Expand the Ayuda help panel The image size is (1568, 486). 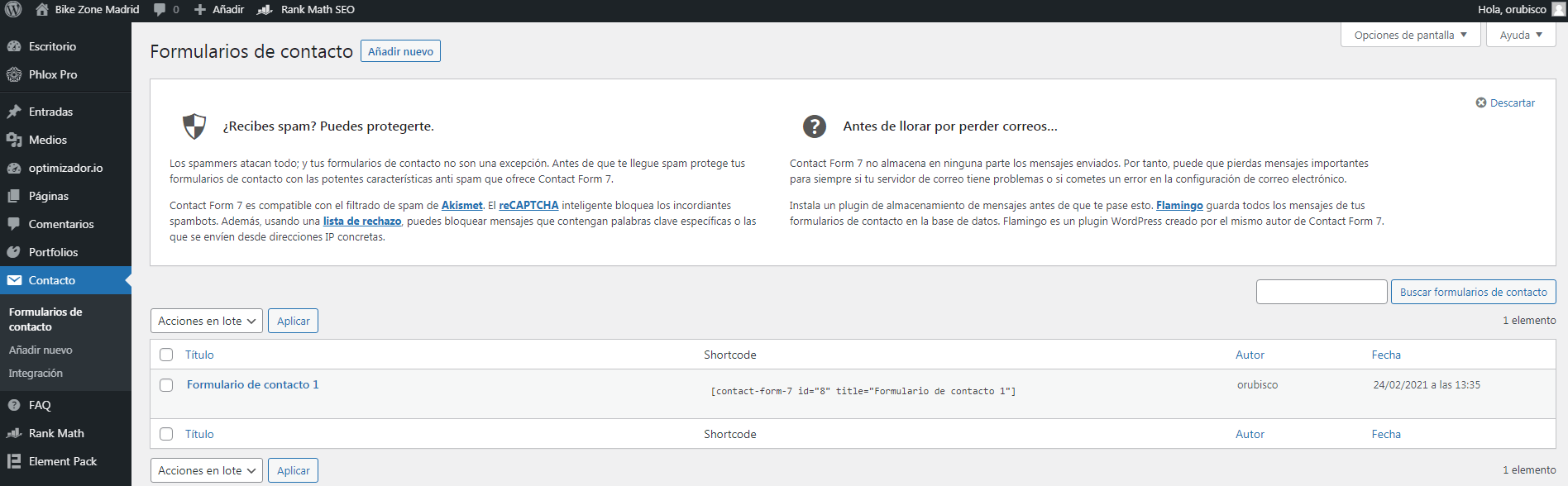(1521, 35)
